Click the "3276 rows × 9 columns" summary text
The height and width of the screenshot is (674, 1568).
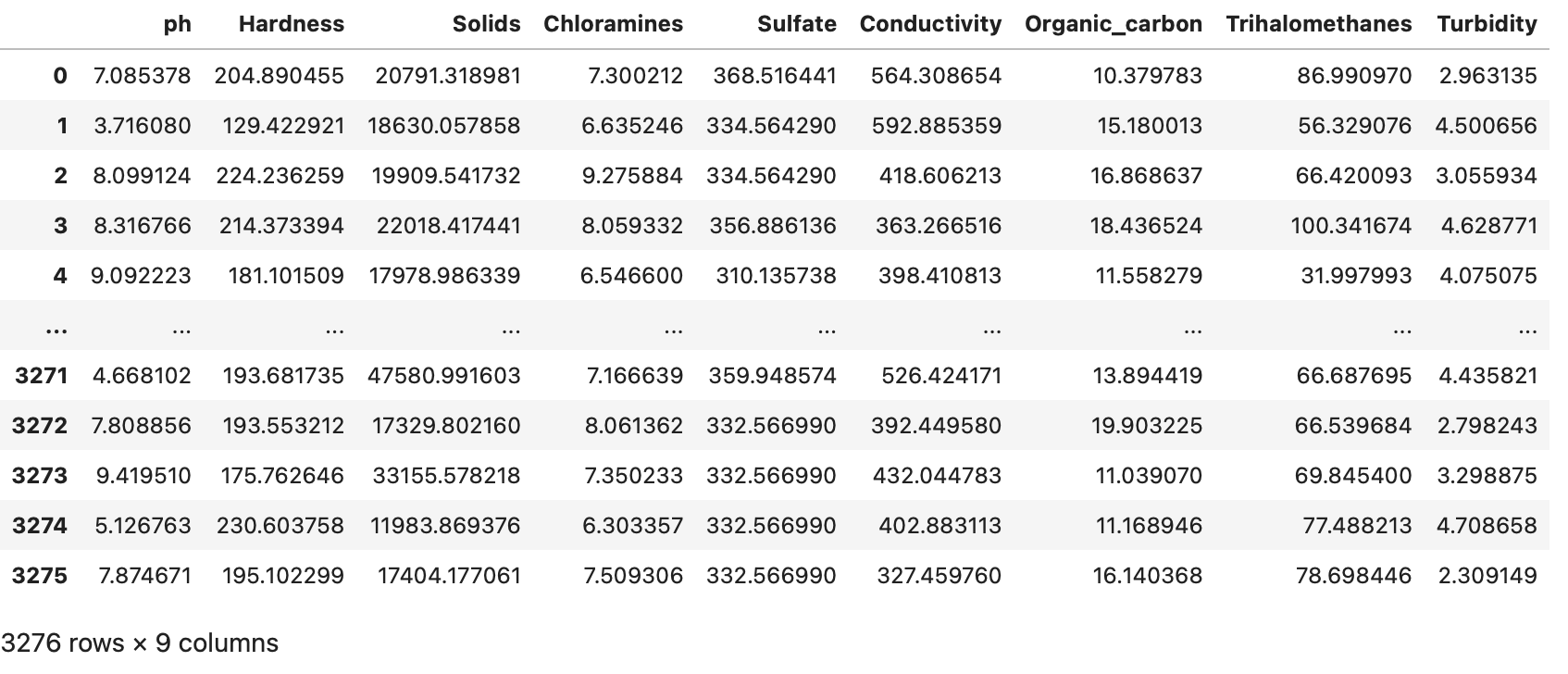(140, 643)
